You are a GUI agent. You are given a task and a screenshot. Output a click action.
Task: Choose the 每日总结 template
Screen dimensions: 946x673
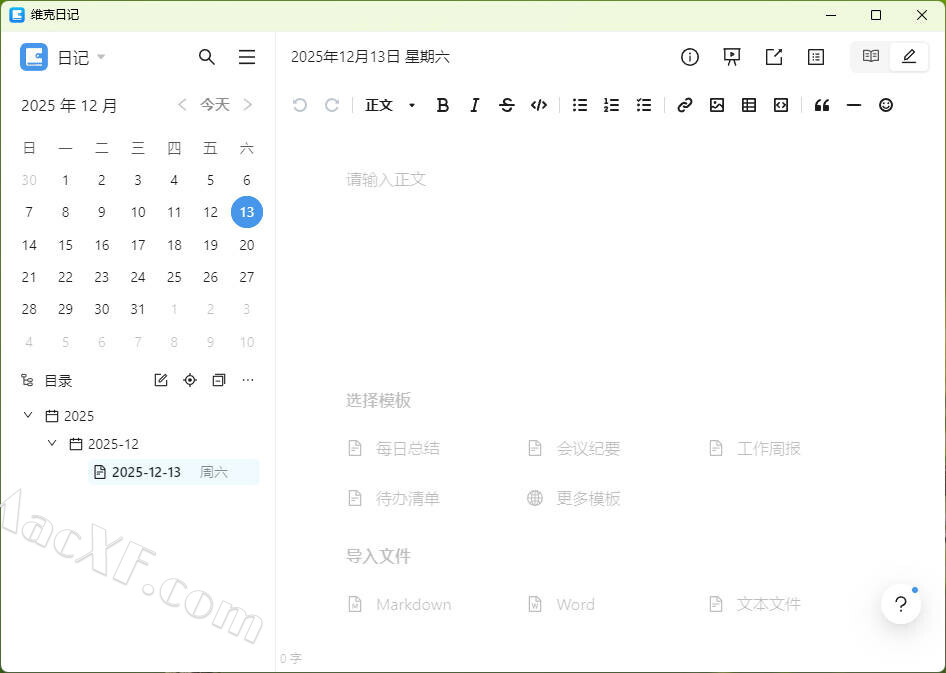[x=407, y=448]
